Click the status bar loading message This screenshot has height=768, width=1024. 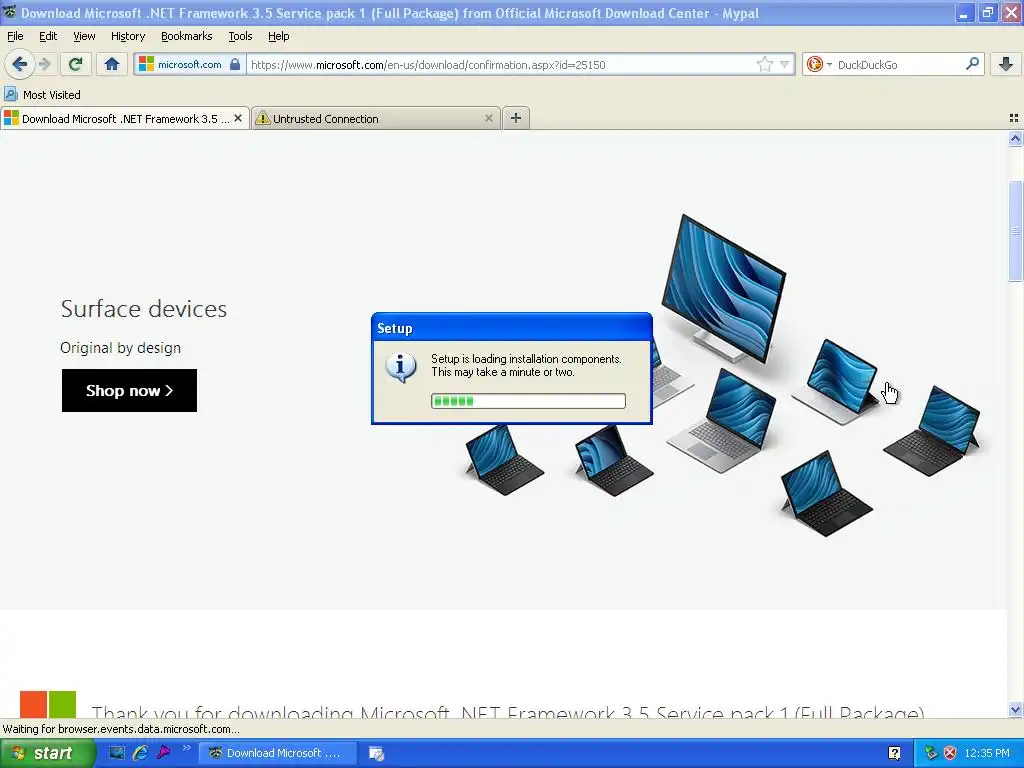pyautogui.click(x=121, y=729)
